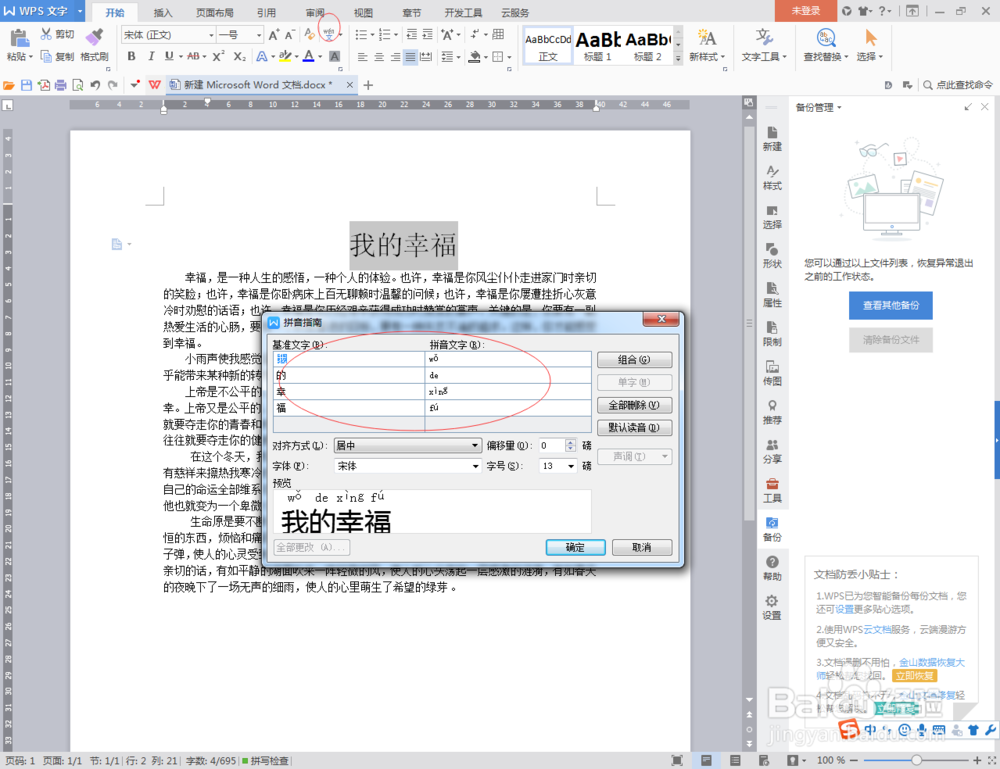Image resolution: width=1000 pixels, height=769 pixels.
Task: Click the Paste icon in ribbon
Action: coord(20,39)
